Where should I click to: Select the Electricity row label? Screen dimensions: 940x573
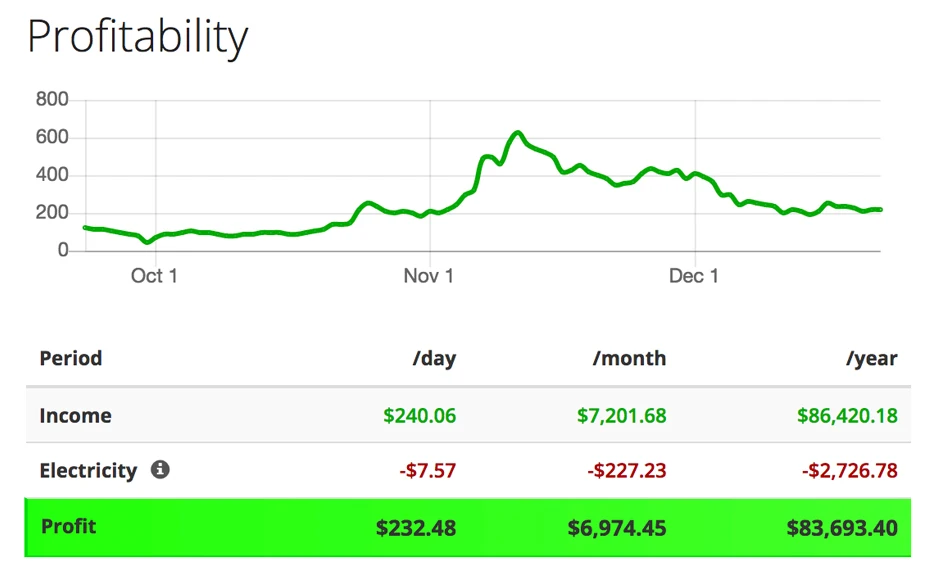coord(88,470)
